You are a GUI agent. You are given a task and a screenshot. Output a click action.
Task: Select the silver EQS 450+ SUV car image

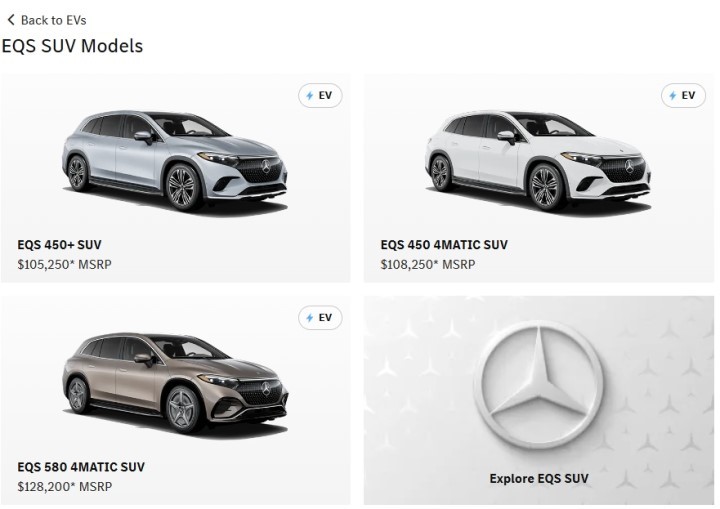(x=175, y=161)
